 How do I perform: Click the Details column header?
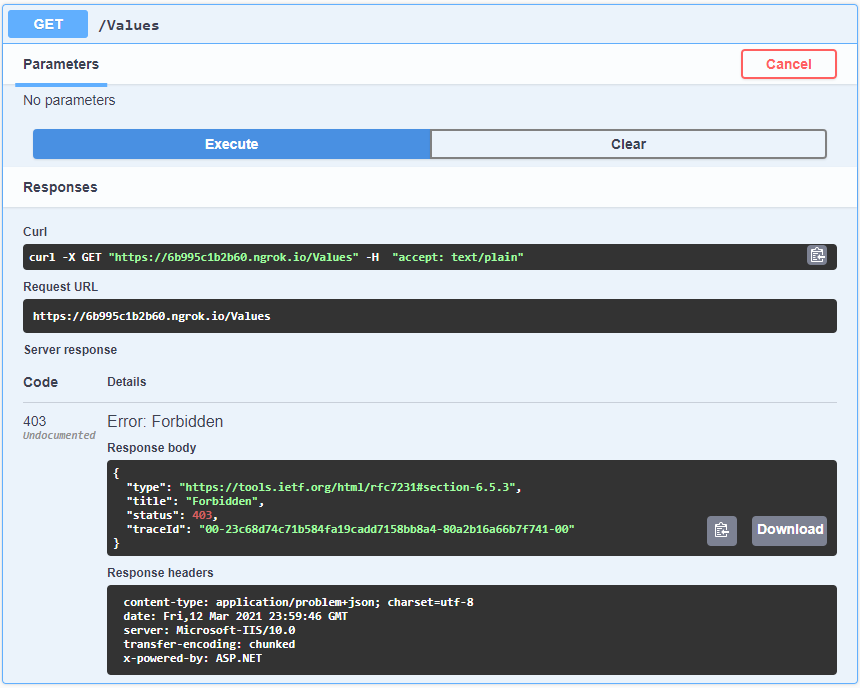tap(127, 382)
